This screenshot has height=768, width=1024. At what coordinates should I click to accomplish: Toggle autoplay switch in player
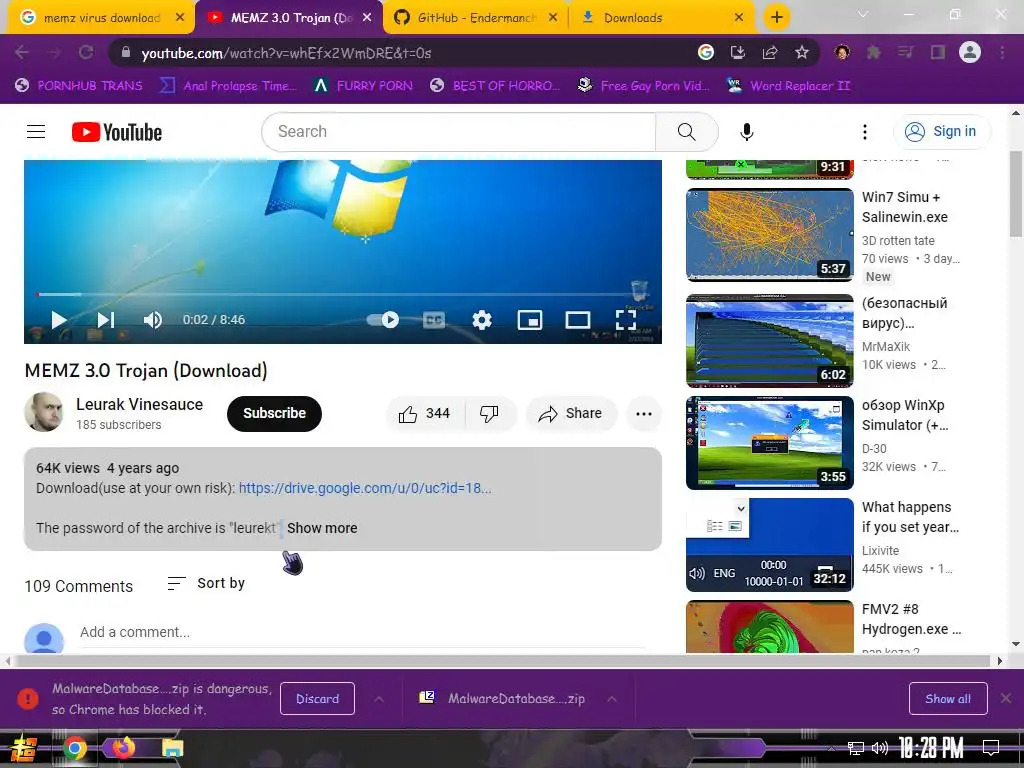tap(383, 319)
